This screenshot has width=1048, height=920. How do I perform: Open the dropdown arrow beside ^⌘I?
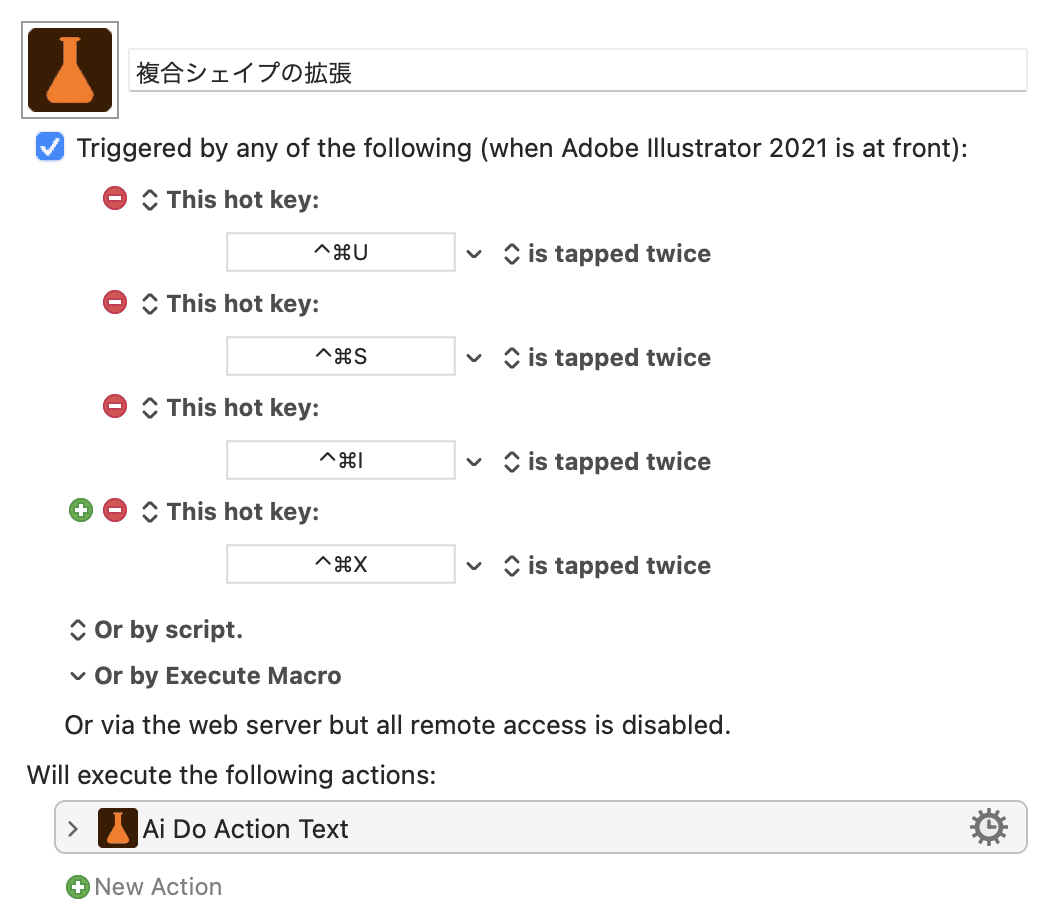click(474, 462)
